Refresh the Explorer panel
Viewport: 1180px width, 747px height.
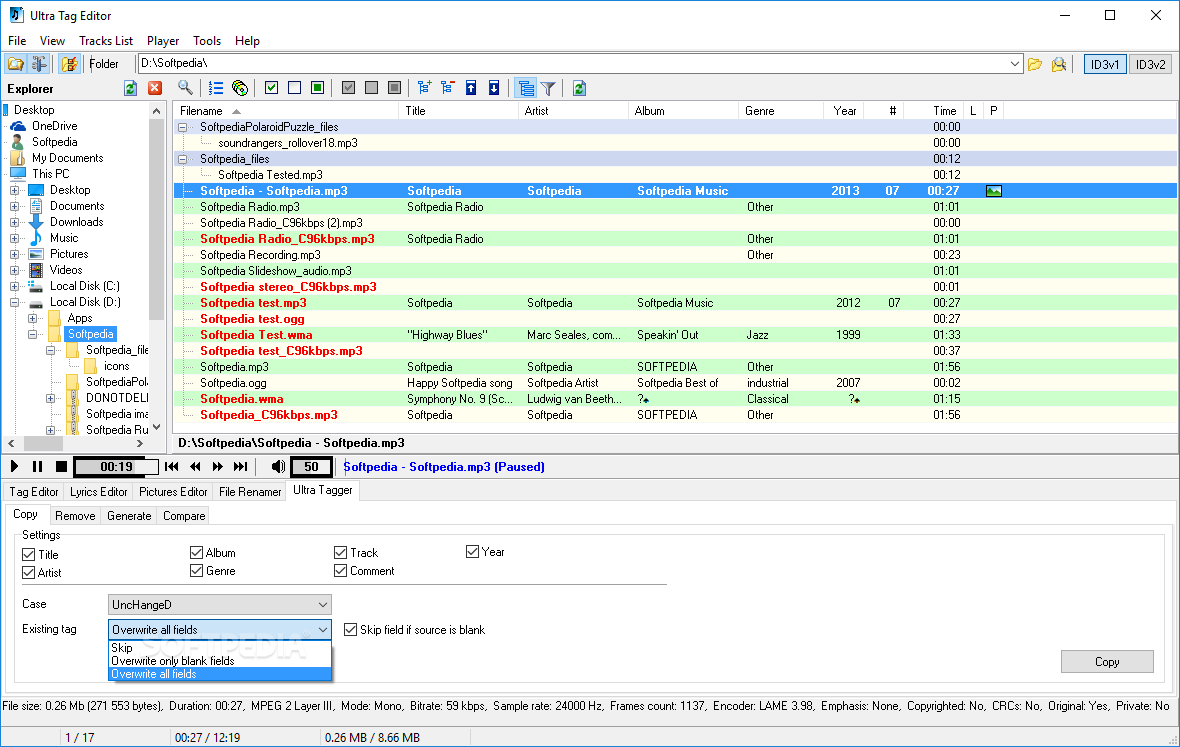130,88
